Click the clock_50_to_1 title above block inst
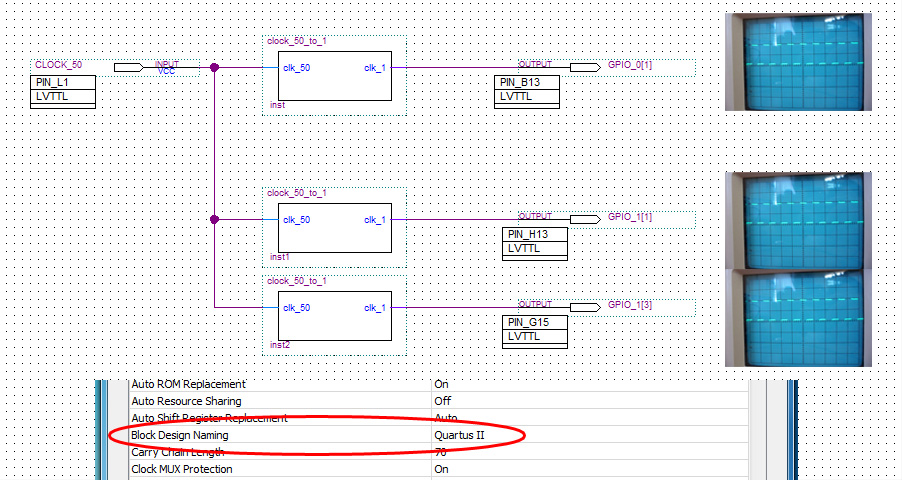Screen dimensions: 902x480 click(x=296, y=41)
